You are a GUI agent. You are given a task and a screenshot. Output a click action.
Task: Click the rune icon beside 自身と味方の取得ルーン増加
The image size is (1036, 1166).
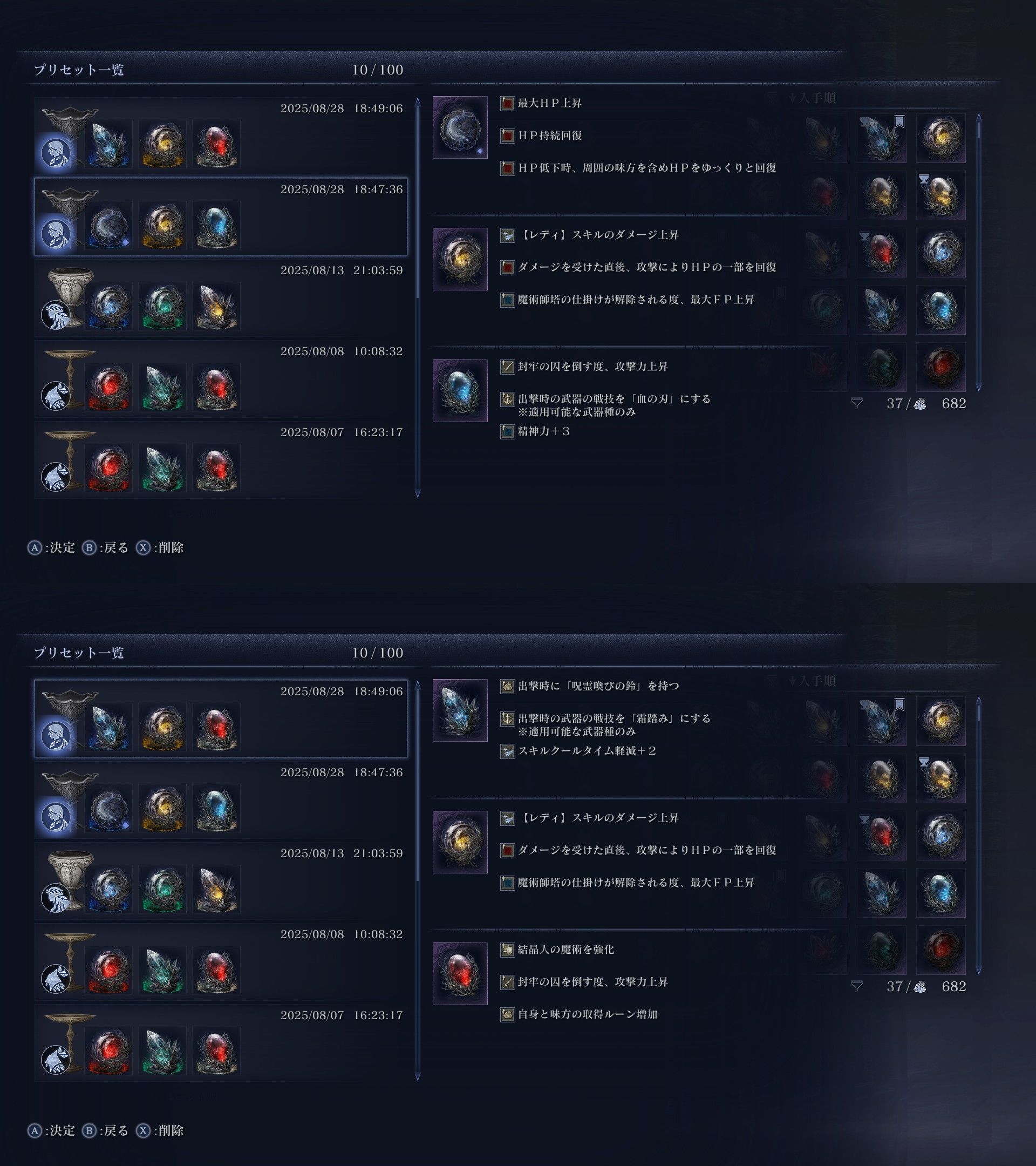507,1015
